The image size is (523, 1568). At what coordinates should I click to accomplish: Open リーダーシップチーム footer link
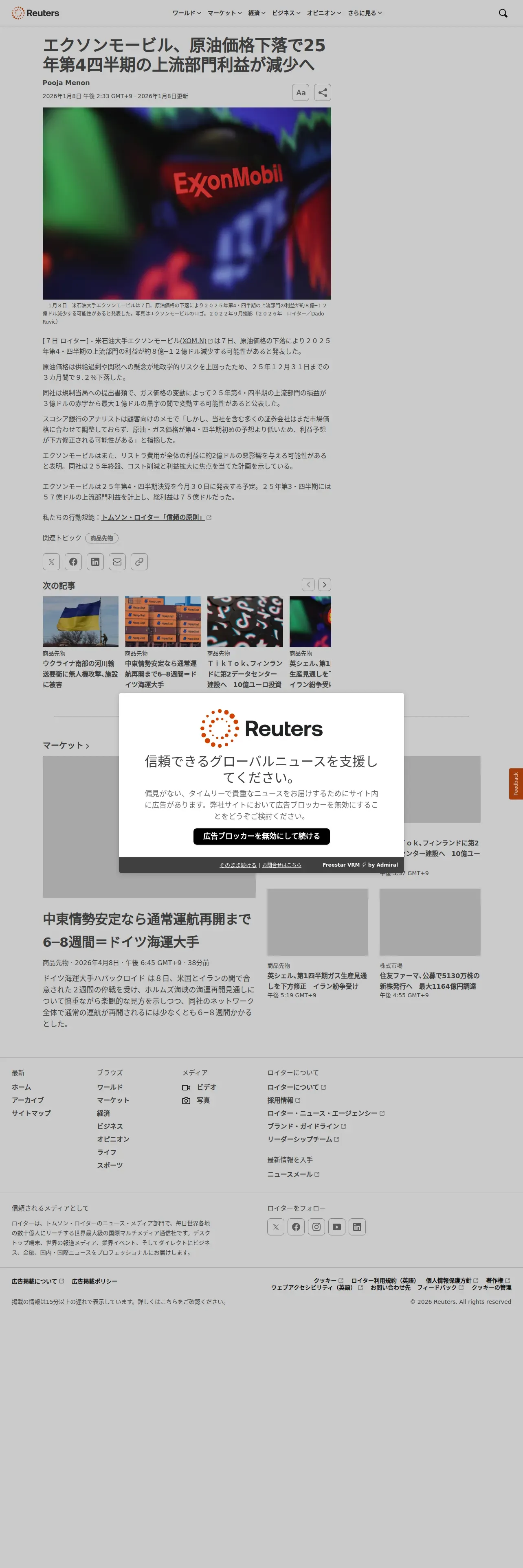(x=303, y=1139)
